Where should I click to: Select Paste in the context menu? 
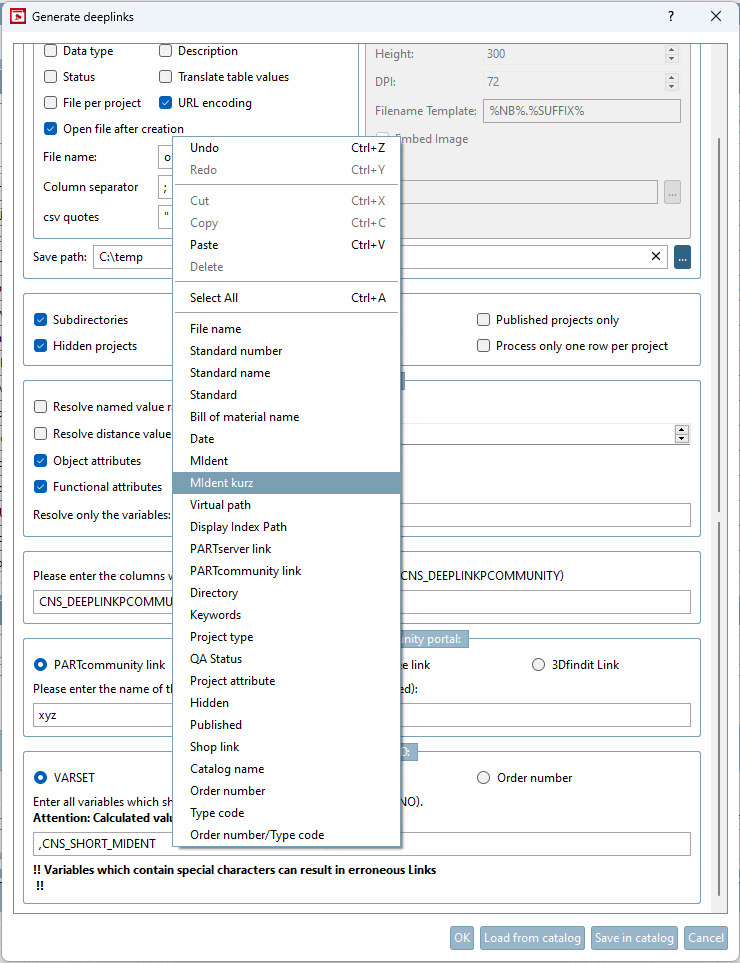pyautogui.click(x=204, y=245)
